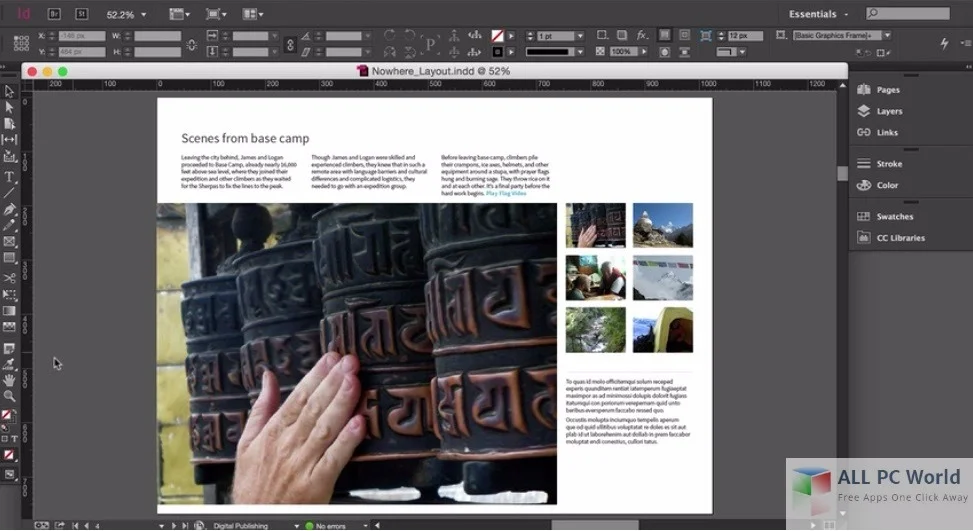Click the search field in top bar

coord(908,13)
